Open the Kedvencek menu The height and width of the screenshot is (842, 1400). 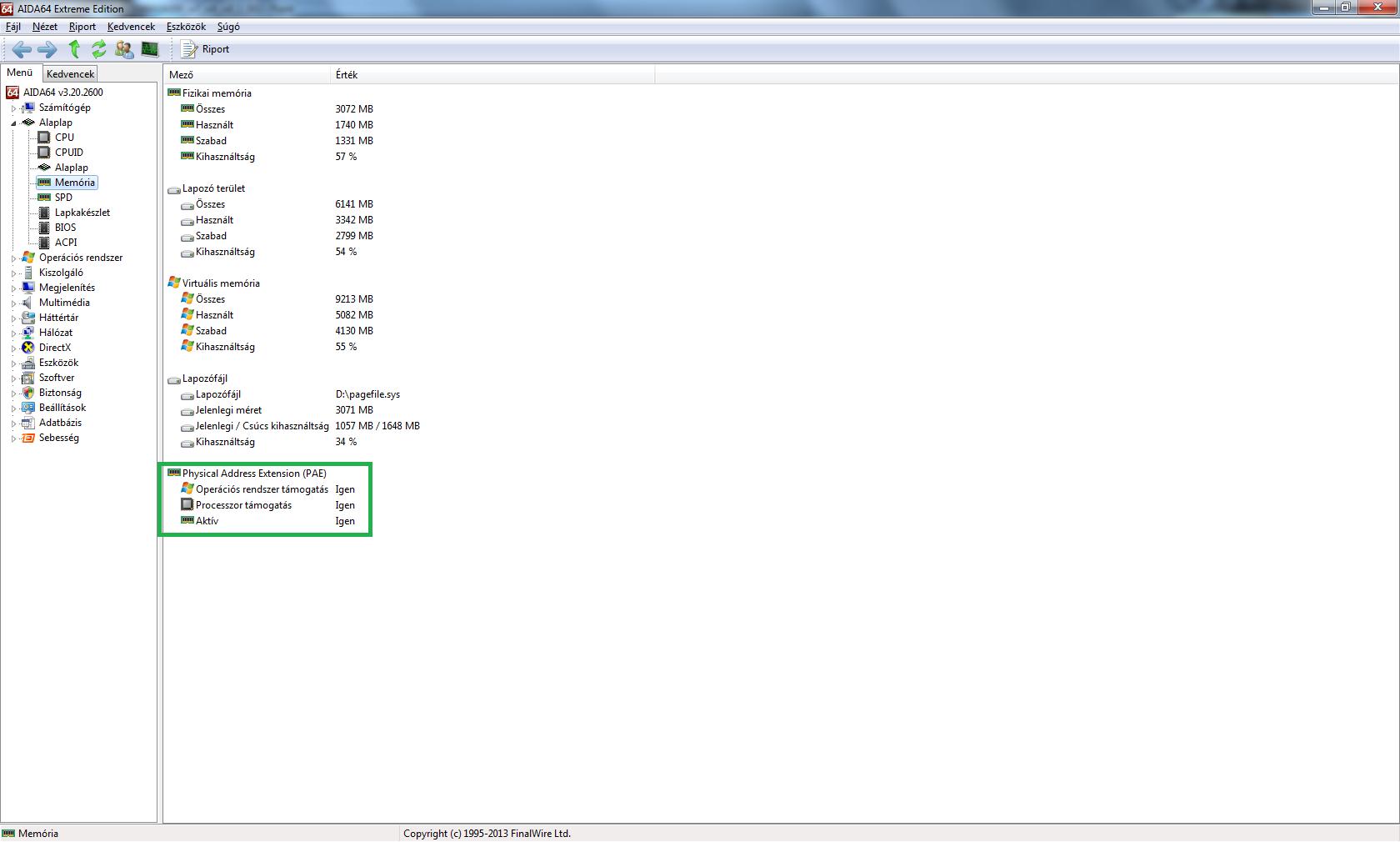pyautogui.click(x=131, y=27)
